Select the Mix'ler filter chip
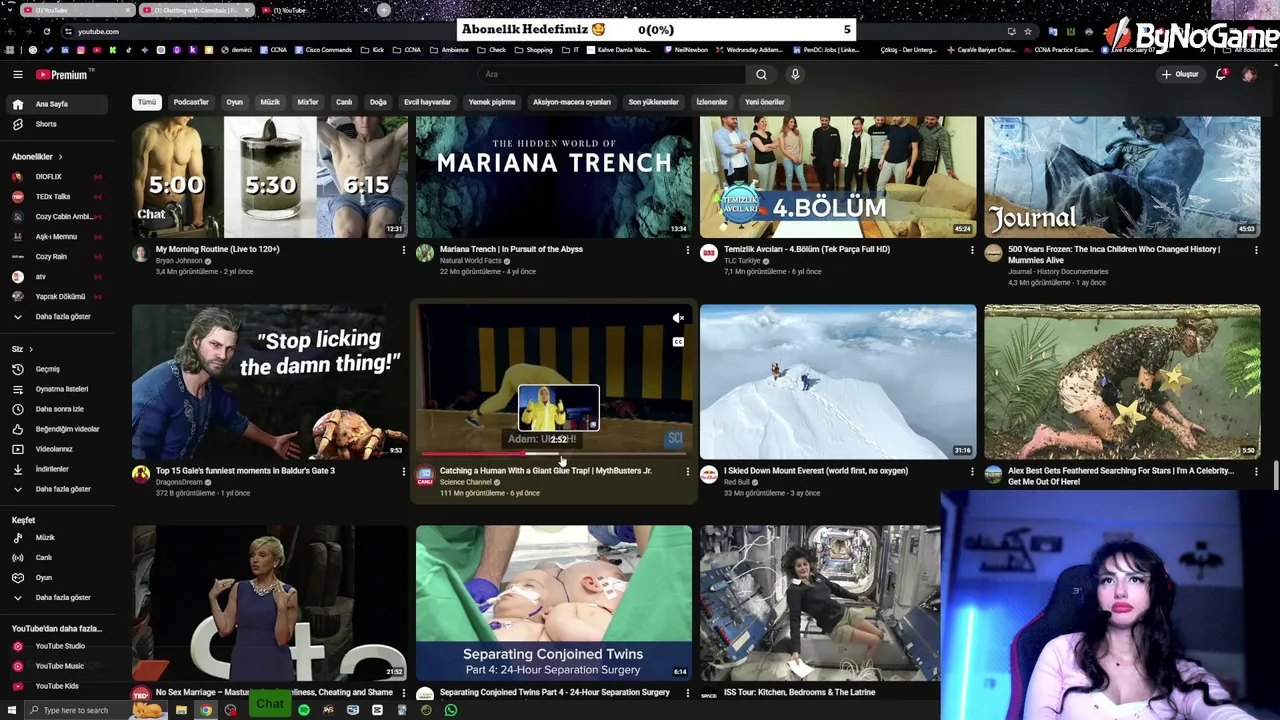Image resolution: width=1280 pixels, height=720 pixels. (x=308, y=102)
